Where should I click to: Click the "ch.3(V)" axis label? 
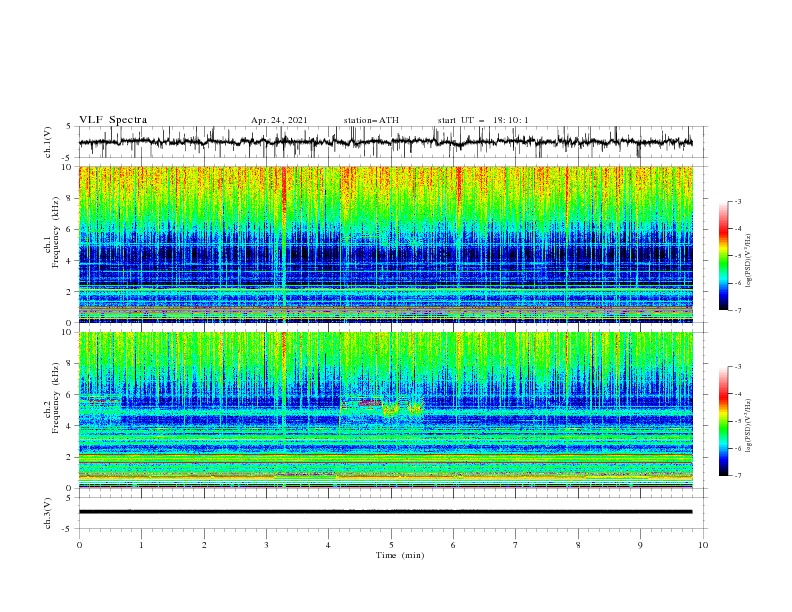coord(48,513)
